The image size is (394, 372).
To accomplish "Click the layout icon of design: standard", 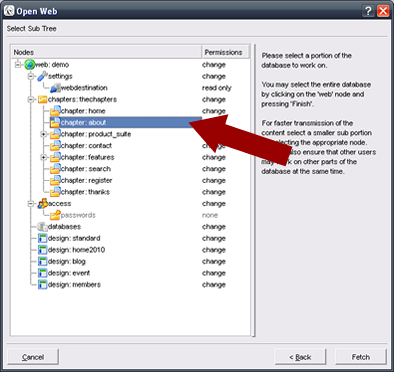I will coord(42,238).
